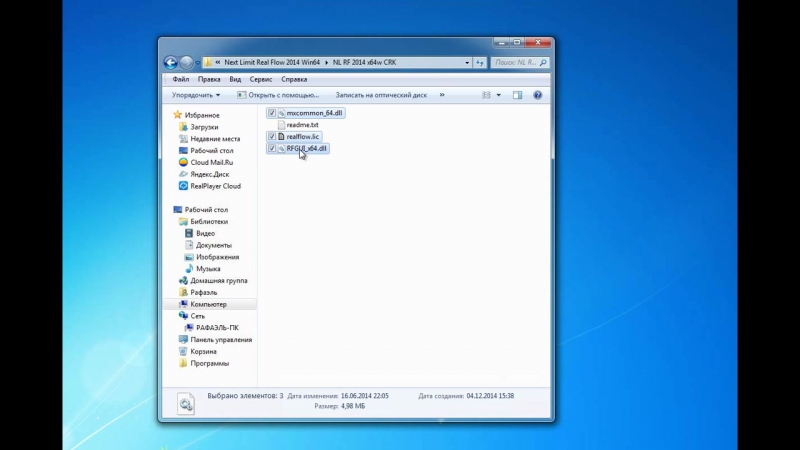The width and height of the screenshot is (800, 450).
Task: Select Избранное in the navigation pane
Action: [x=202, y=115]
